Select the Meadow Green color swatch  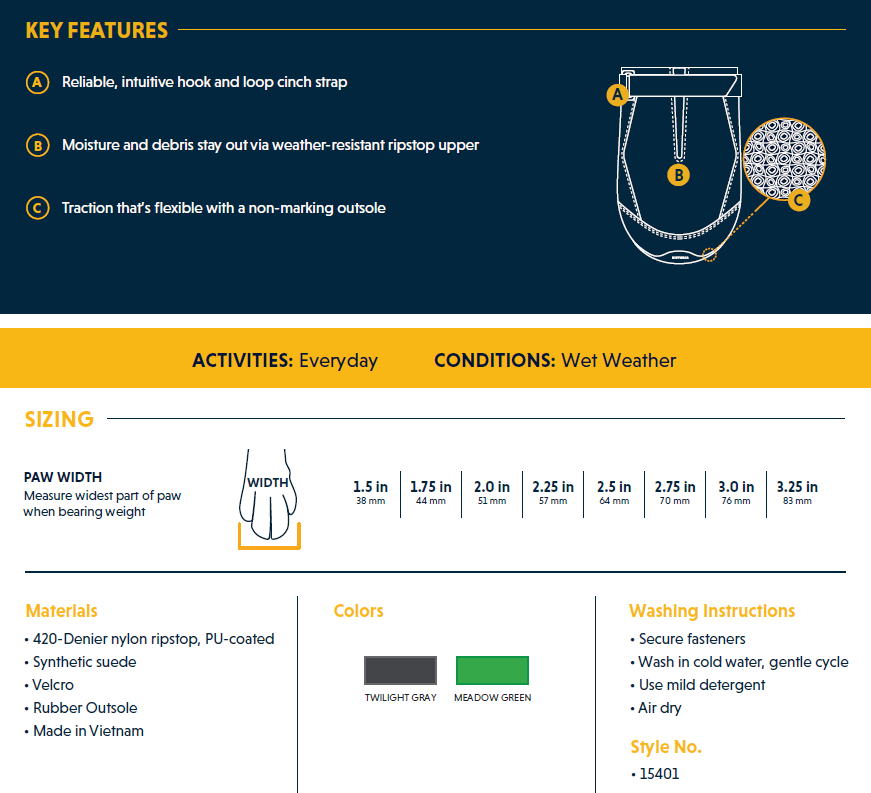492,670
